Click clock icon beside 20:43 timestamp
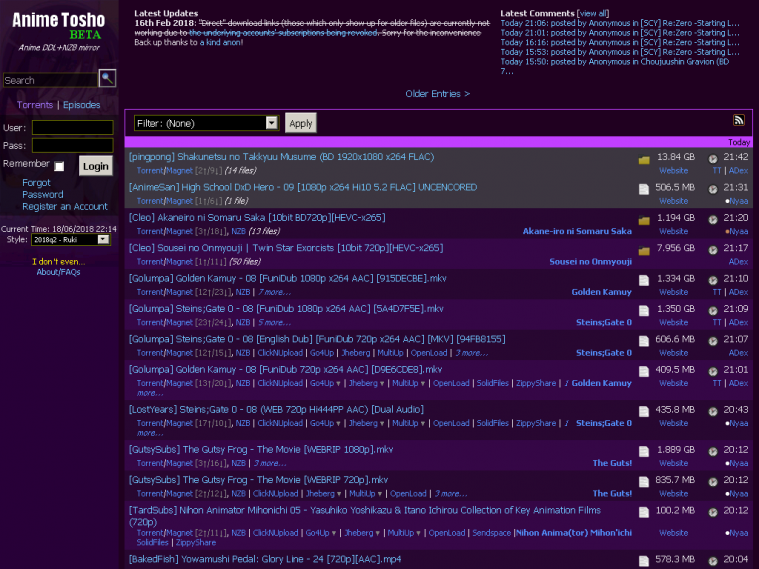The width and height of the screenshot is (759, 569). coord(713,412)
